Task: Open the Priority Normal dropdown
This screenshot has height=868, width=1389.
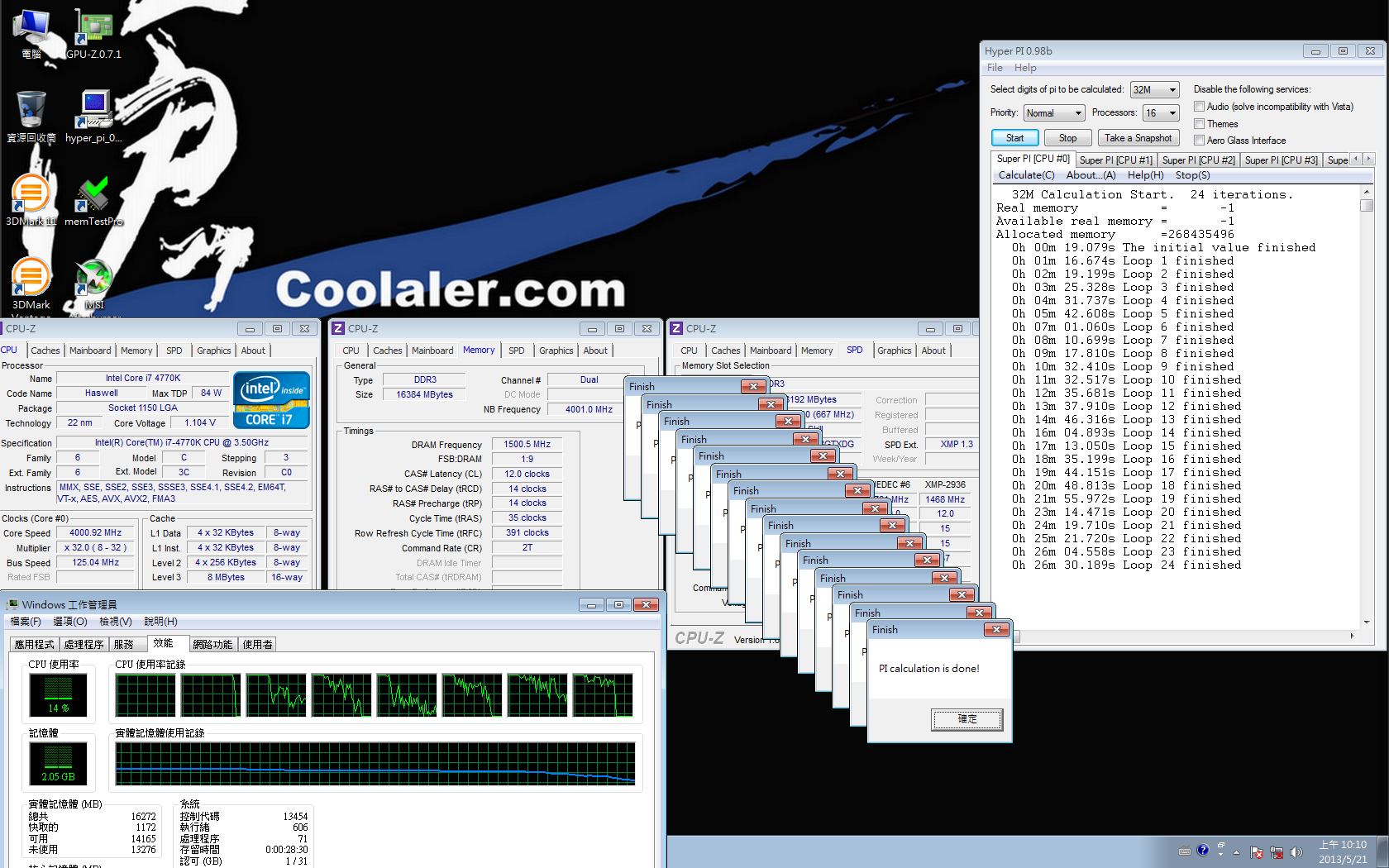Action: (1054, 112)
